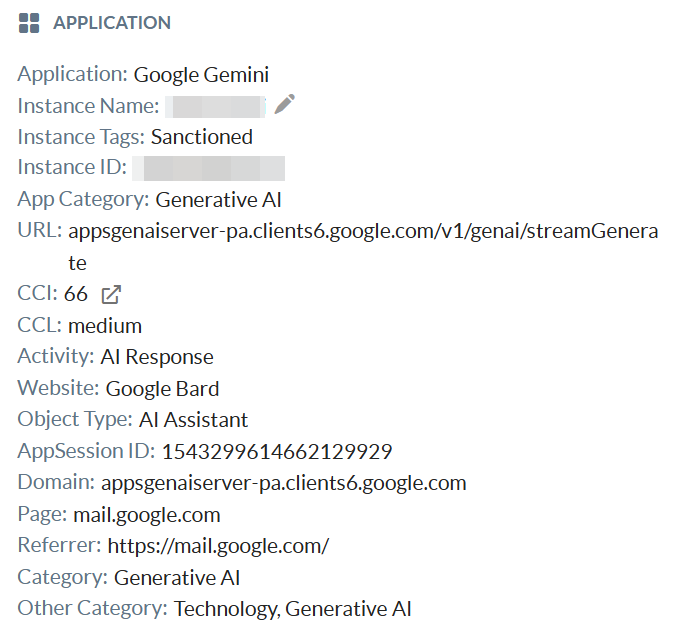
Task: Click the Google Gemini application value
Action: 201,74
